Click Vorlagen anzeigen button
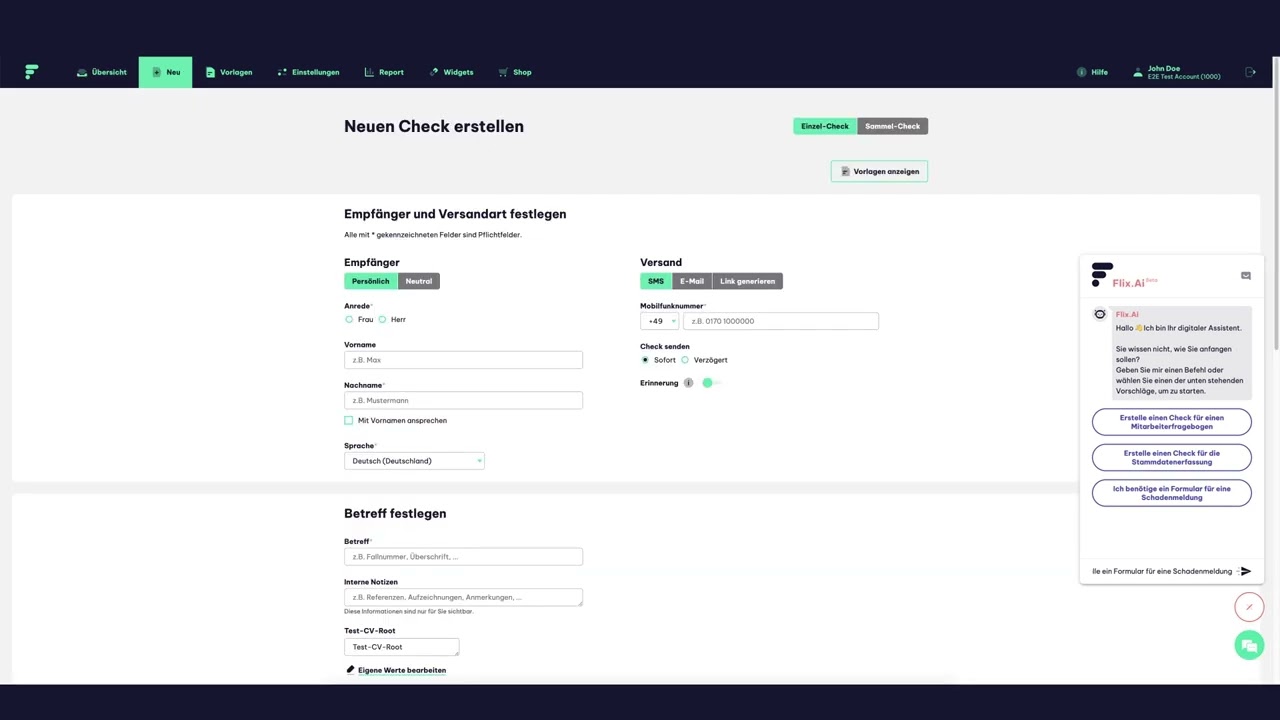Screen dimensions: 1280x720 coord(879,171)
